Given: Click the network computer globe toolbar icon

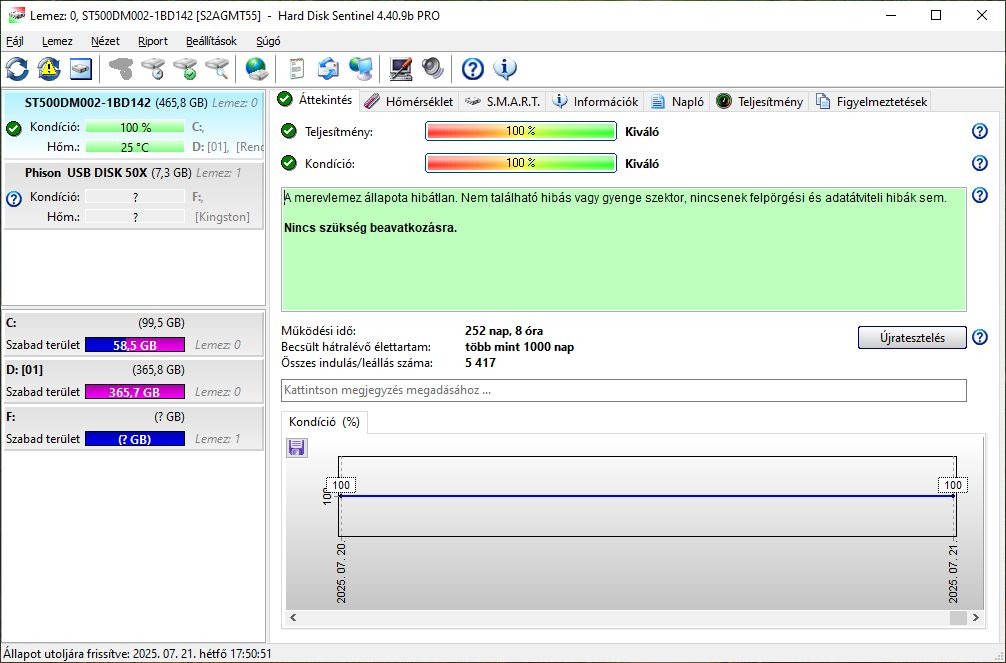Looking at the screenshot, I should [361, 69].
